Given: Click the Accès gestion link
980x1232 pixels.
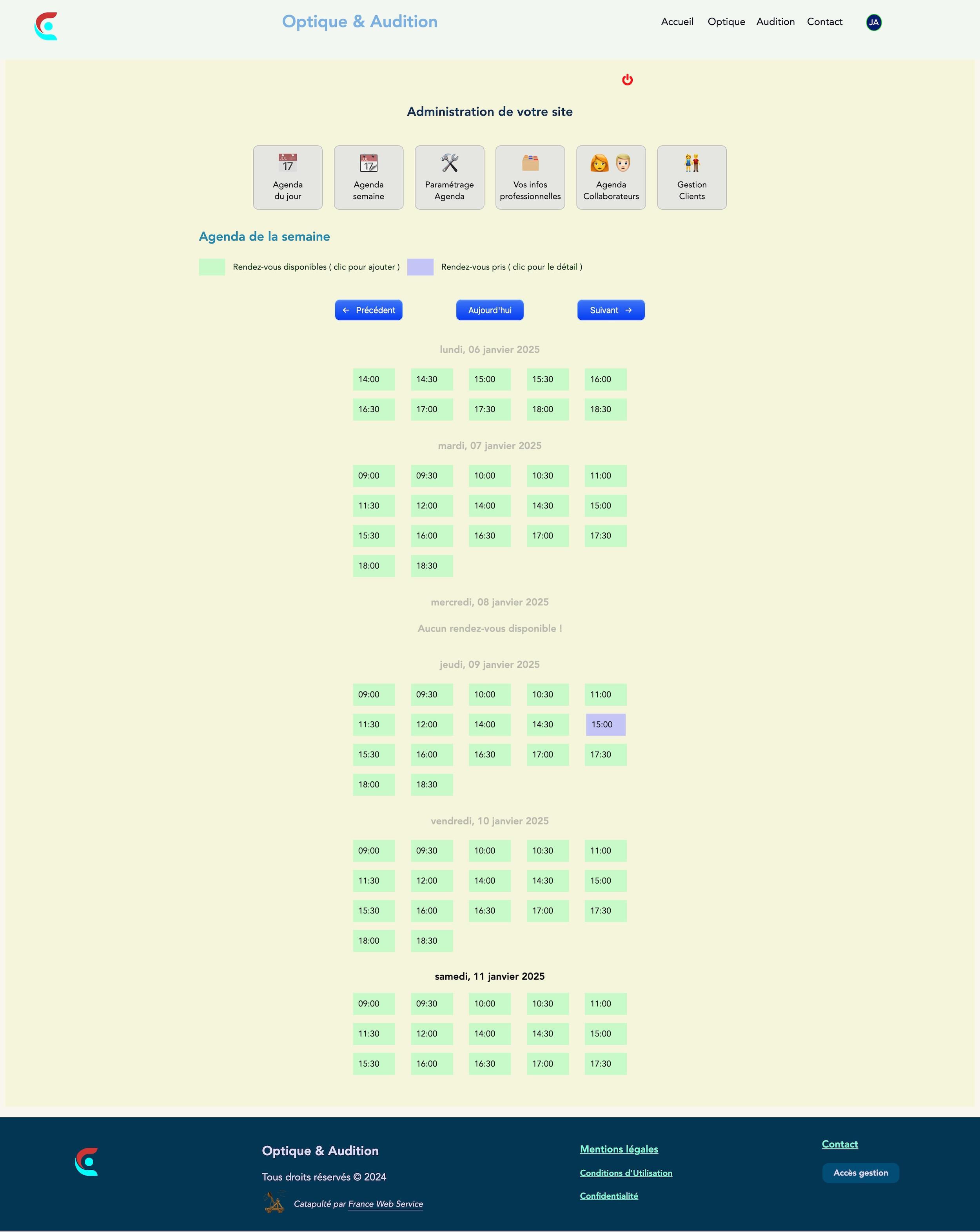Looking at the screenshot, I should [860, 1172].
